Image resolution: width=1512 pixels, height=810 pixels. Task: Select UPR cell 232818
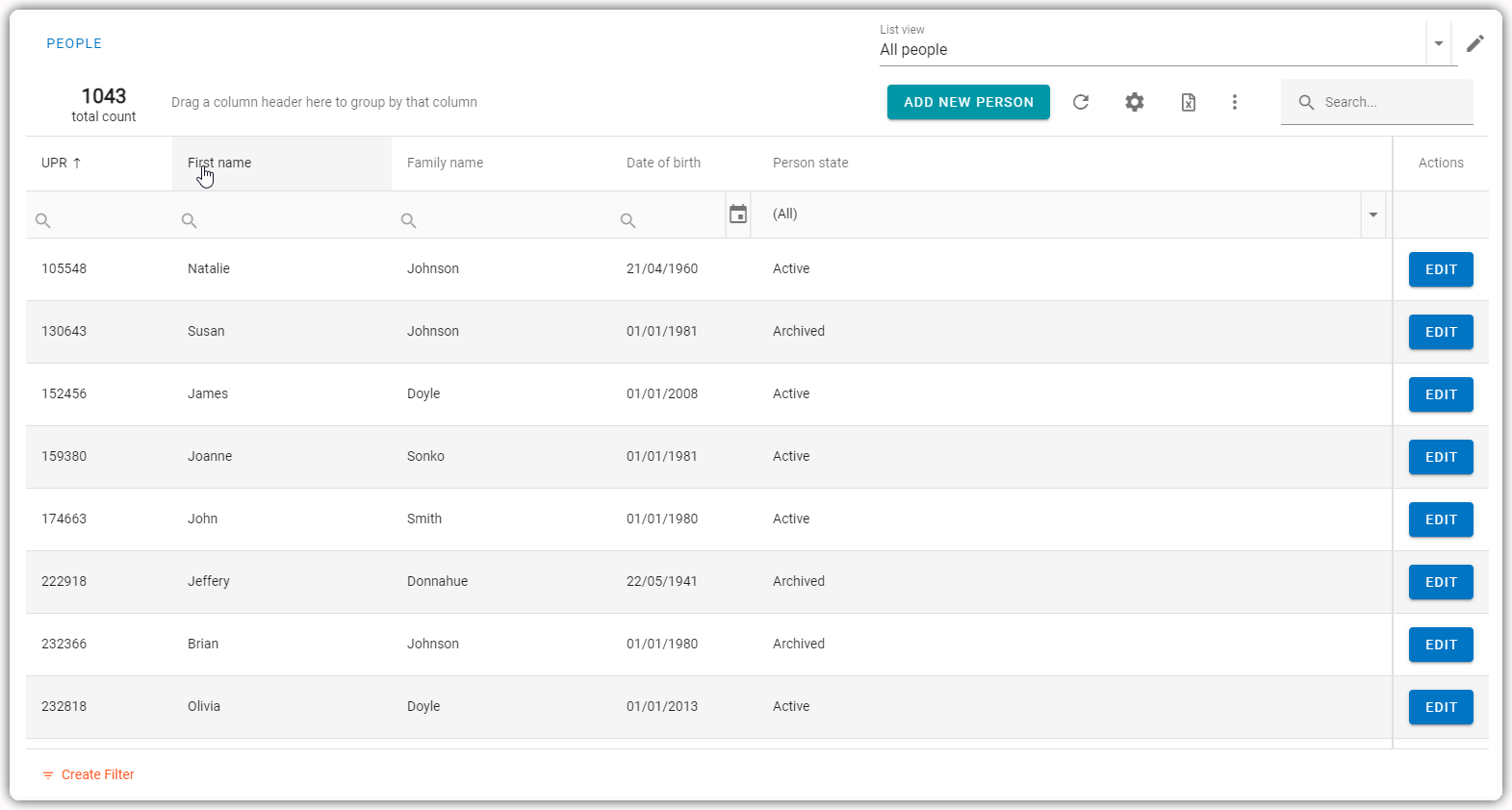(64, 706)
